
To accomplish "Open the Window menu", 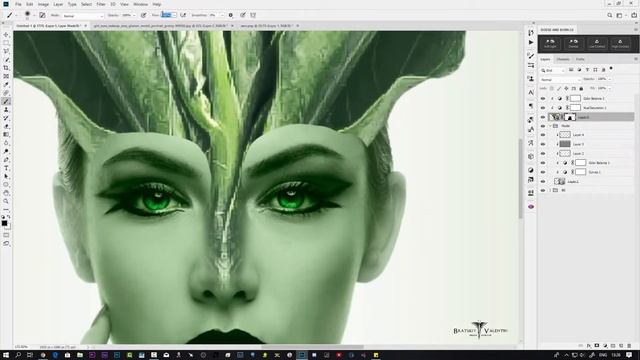I will (140, 4).
